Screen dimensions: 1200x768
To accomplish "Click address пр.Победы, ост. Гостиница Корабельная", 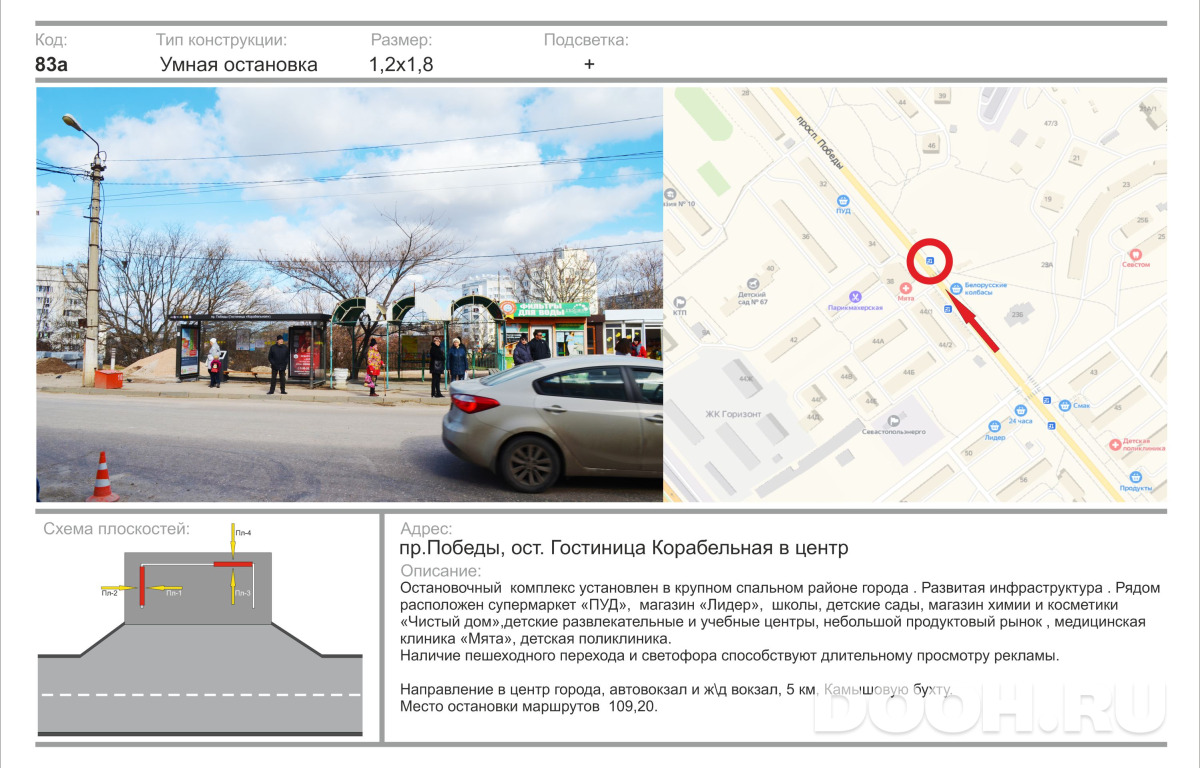I will pyautogui.click(x=624, y=548).
